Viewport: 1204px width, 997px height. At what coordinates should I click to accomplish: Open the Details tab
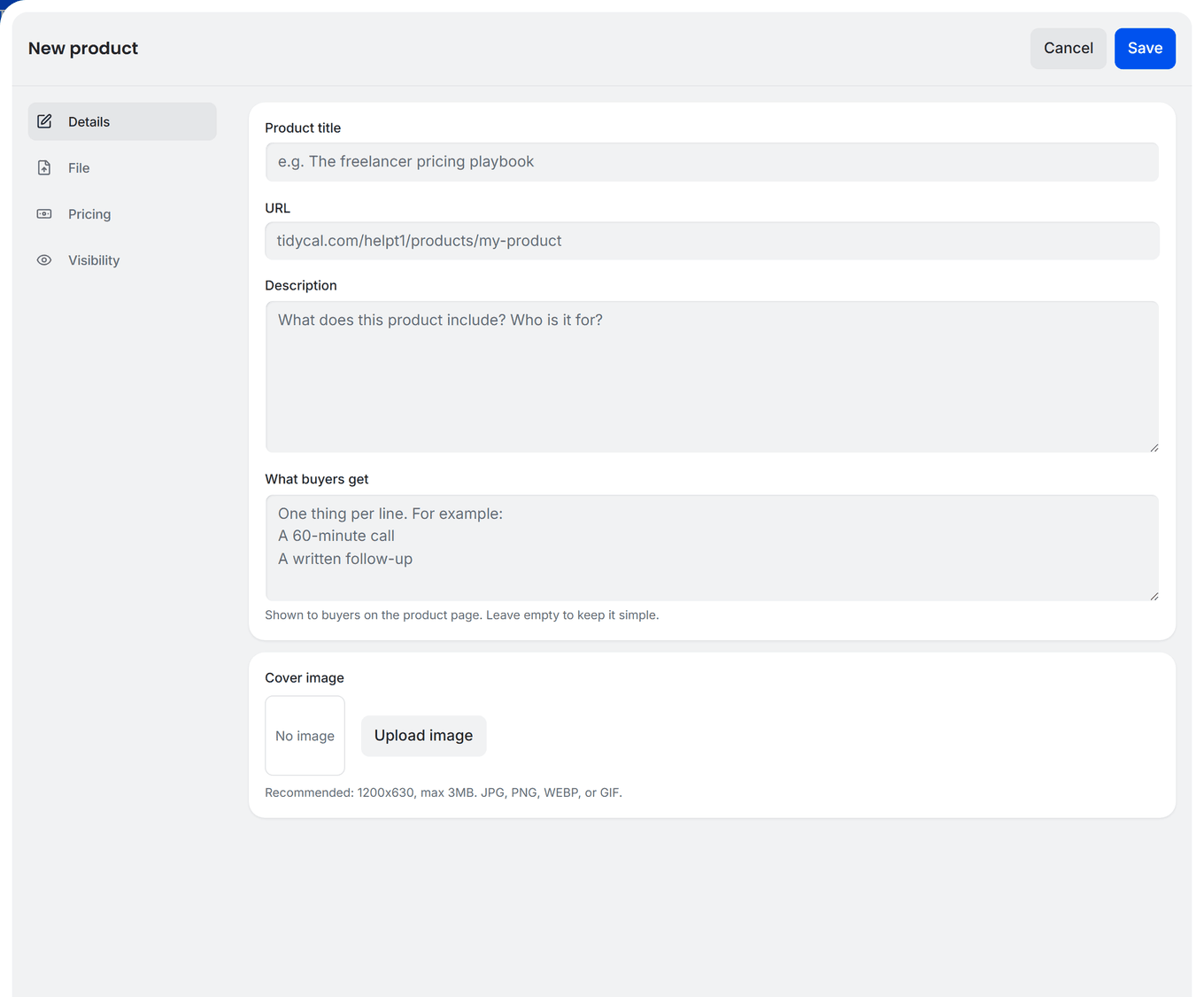pos(122,121)
